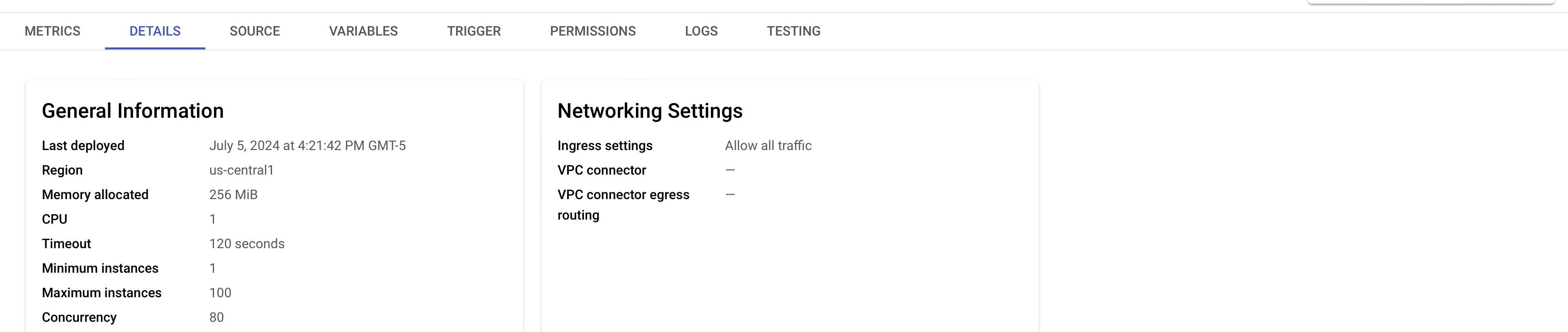Click the 120 seconds timeout value

pos(247,244)
